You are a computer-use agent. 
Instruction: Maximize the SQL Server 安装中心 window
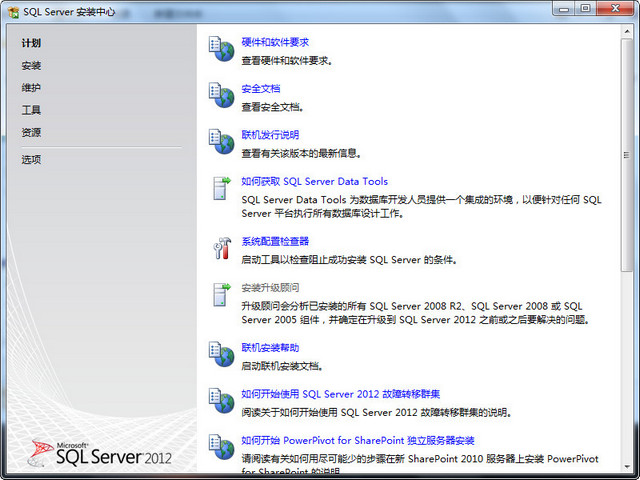pyautogui.click(x=585, y=9)
